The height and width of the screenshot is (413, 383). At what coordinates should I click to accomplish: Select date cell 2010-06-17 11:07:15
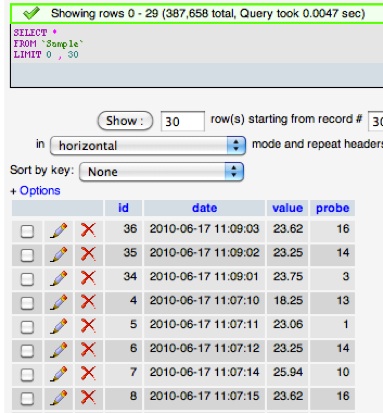[204, 396]
